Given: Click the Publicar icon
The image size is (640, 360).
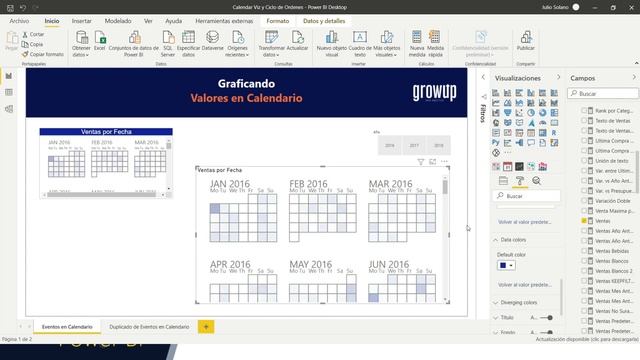Looking at the screenshot, I should click(x=526, y=38).
